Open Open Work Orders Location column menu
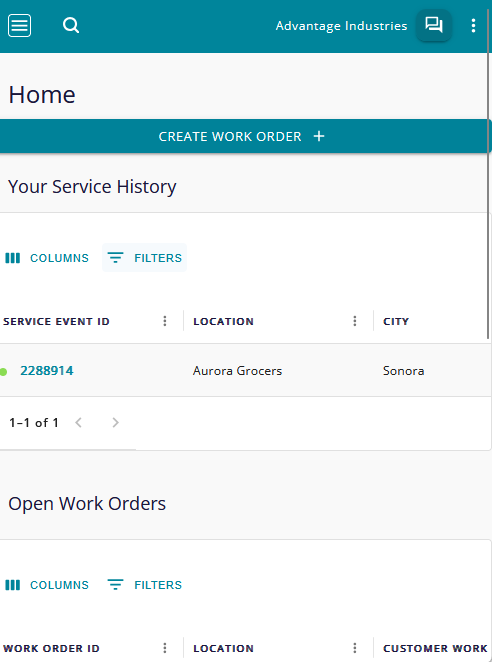Screen dimensions: 492x662 click(x=355, y=648)
